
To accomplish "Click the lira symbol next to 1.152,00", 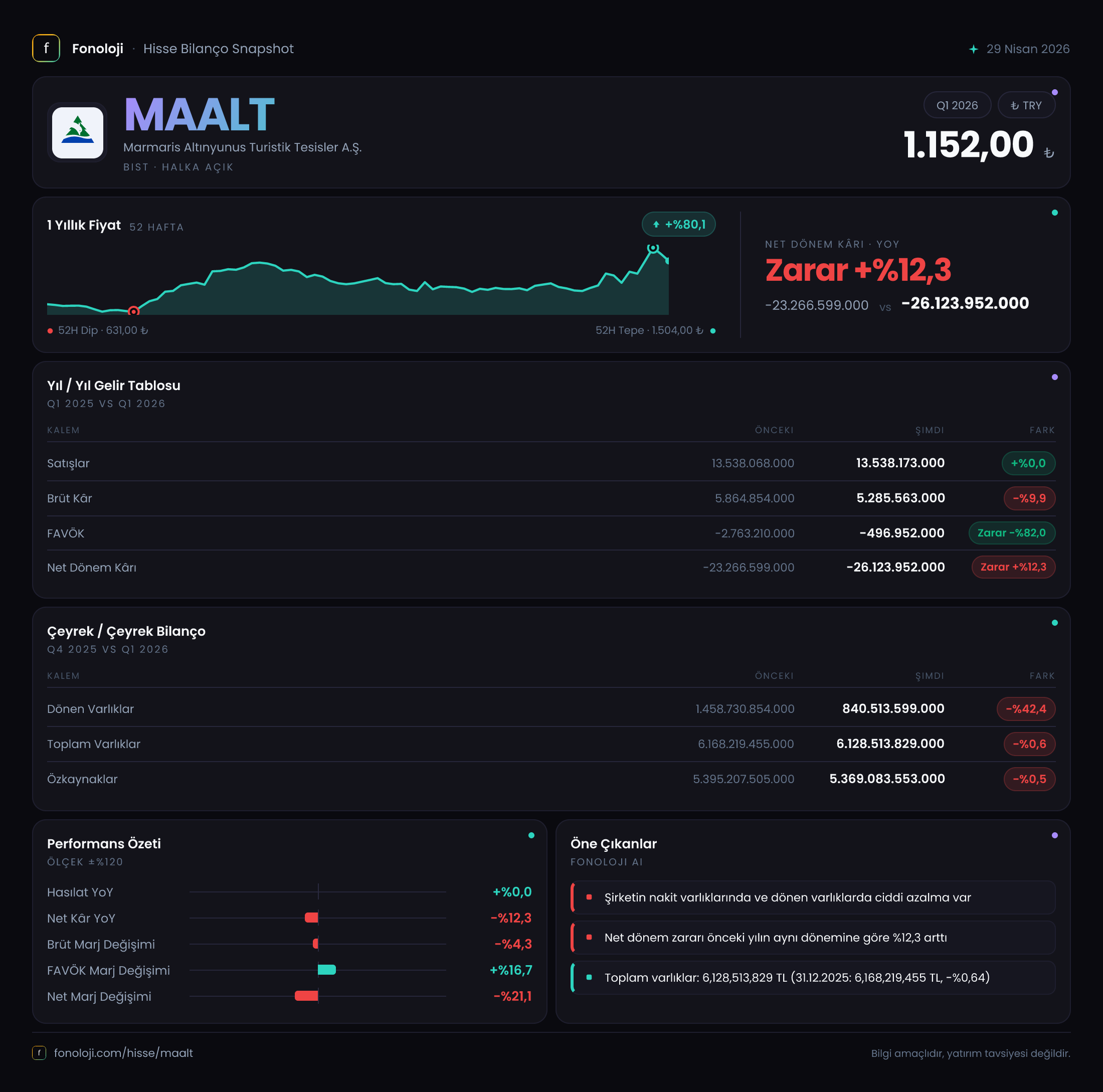I will (x=1049, y=152).
